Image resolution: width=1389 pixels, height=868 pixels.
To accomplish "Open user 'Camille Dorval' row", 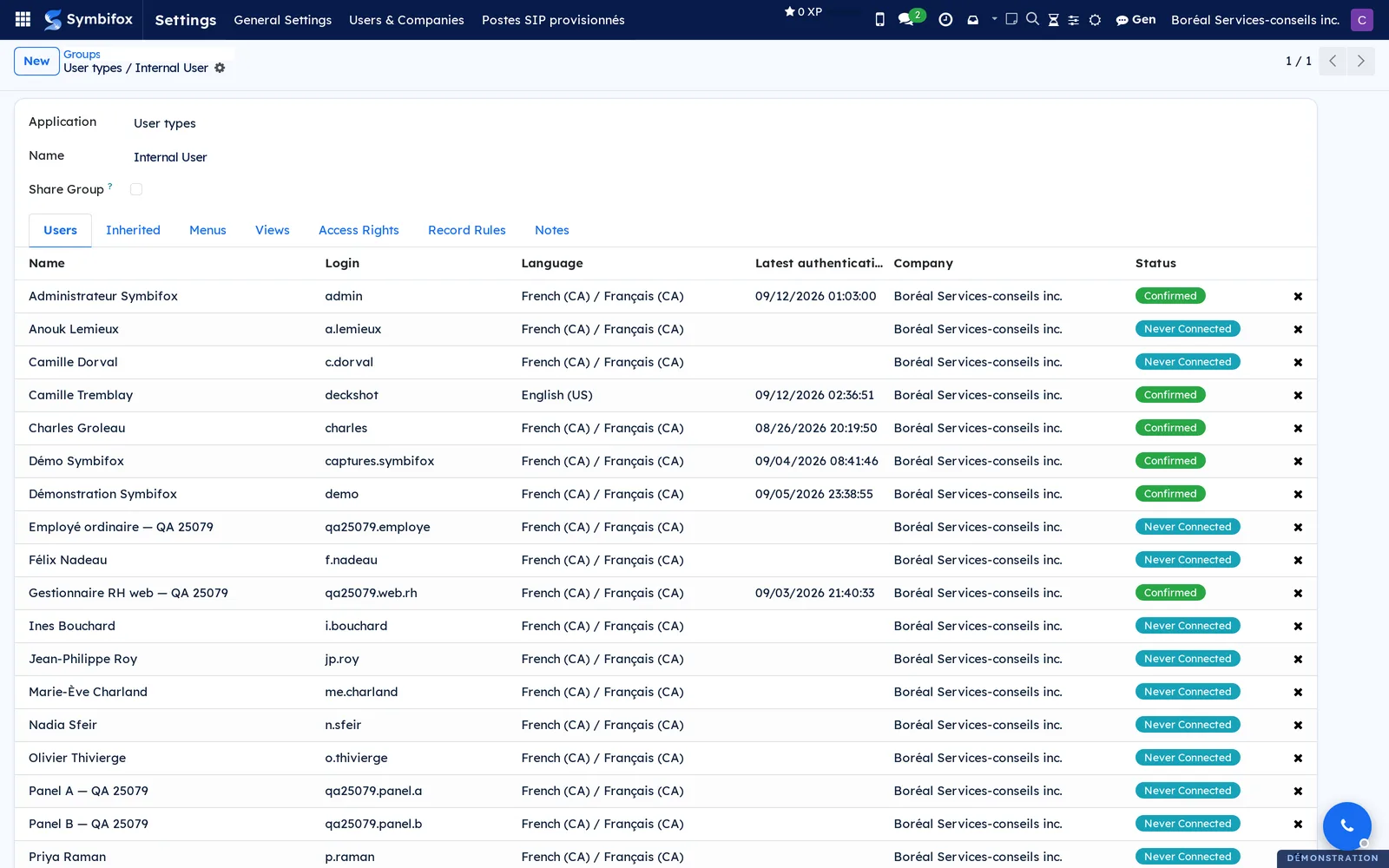I will tap(665, 362).
